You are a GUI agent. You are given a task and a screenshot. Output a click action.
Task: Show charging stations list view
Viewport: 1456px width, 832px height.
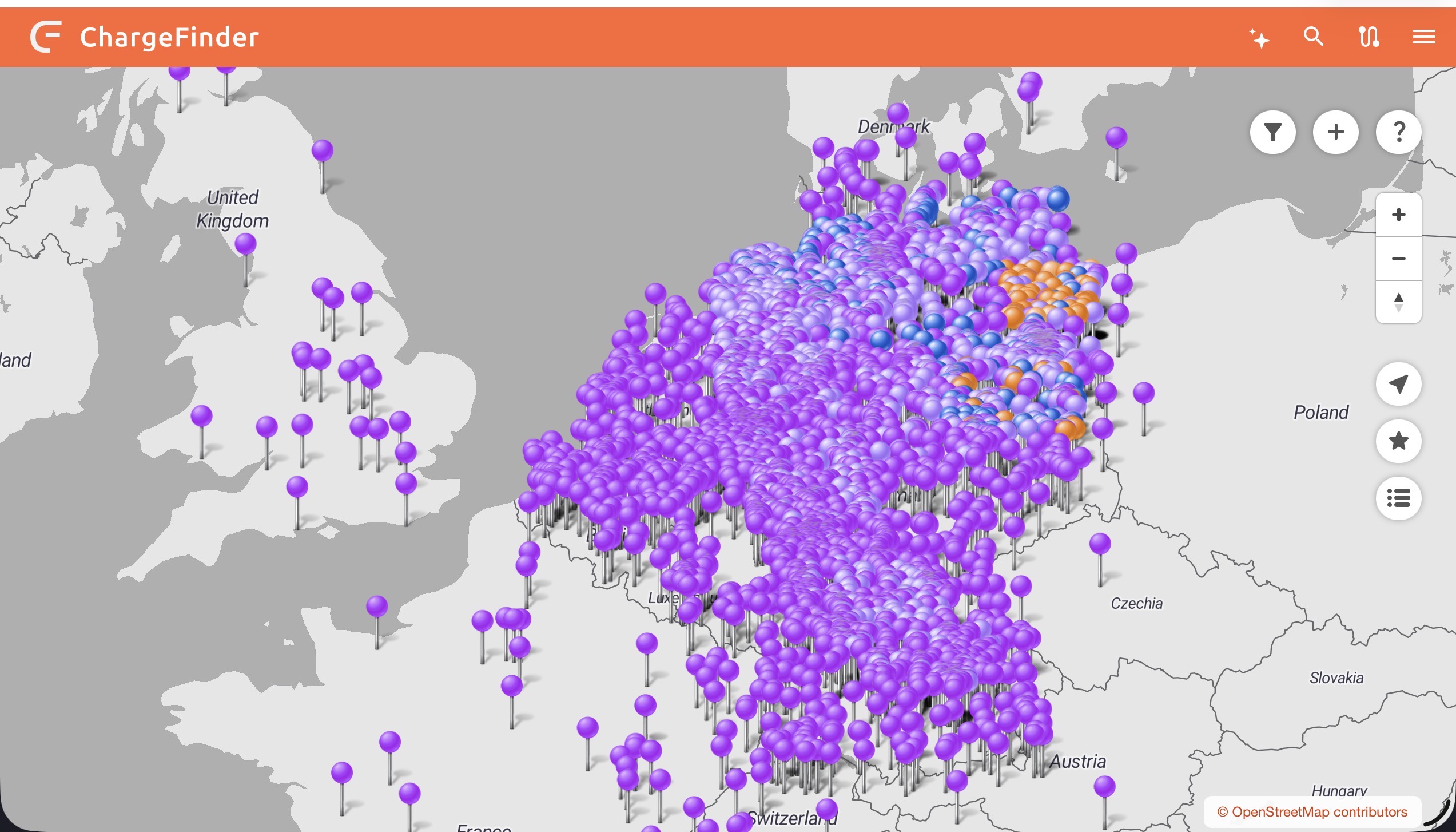click(x=1398, y=498)
